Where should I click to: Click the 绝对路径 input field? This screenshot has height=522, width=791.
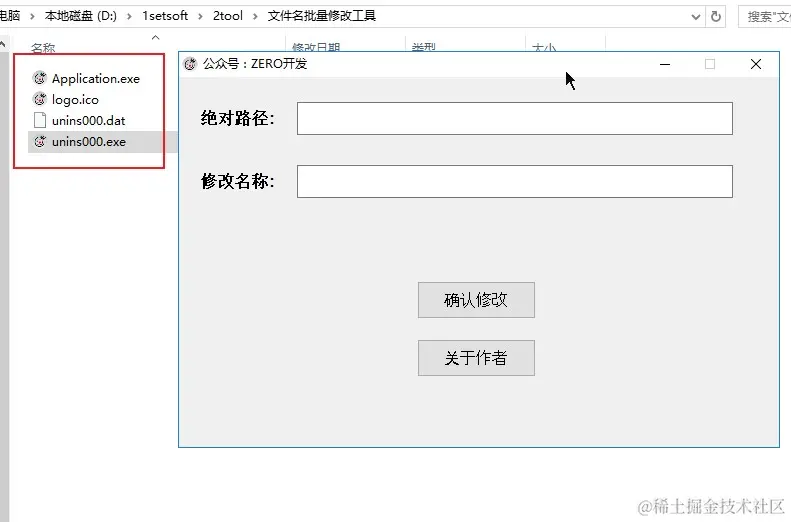click(x=515, y=119)
